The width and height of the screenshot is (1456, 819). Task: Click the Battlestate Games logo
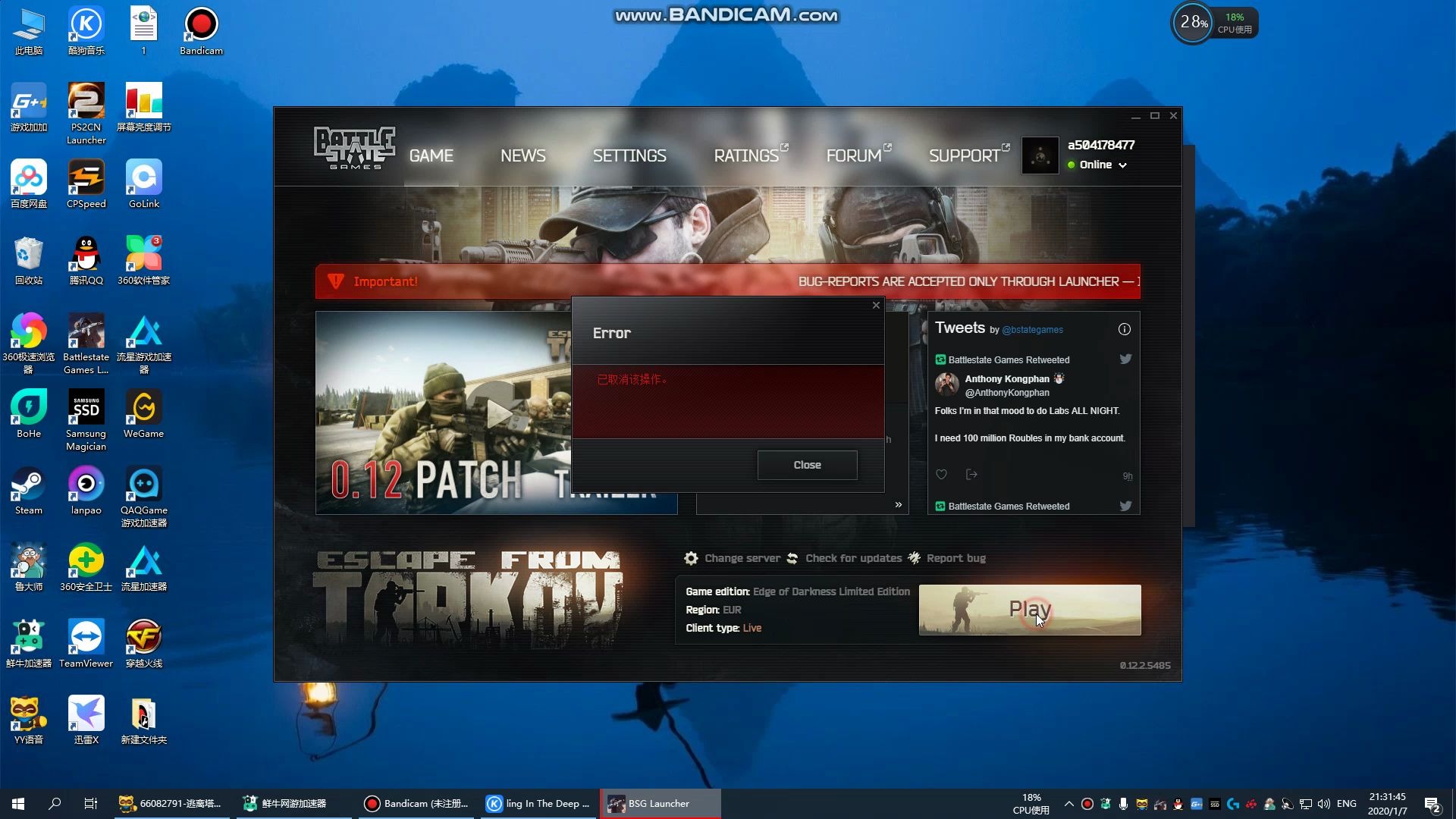pyautogui.click(x=354, y=148)
